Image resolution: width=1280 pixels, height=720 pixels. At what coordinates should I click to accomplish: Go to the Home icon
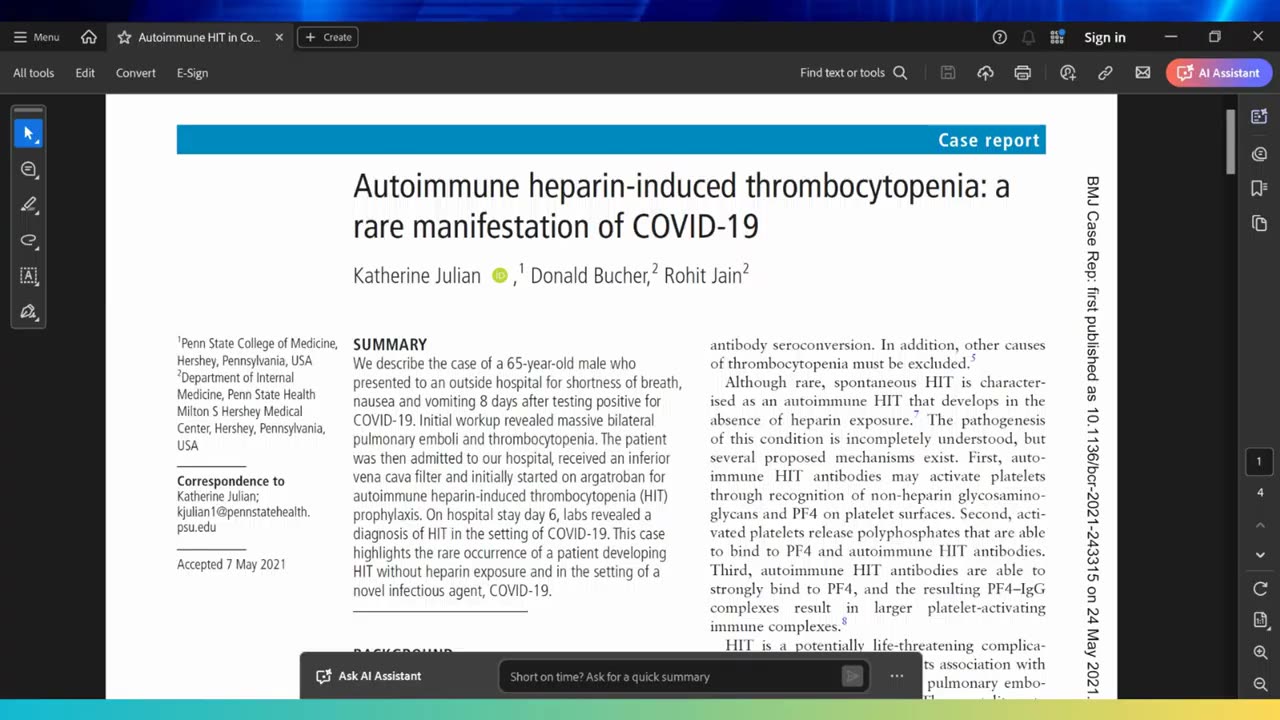click(x=89, y=37)
